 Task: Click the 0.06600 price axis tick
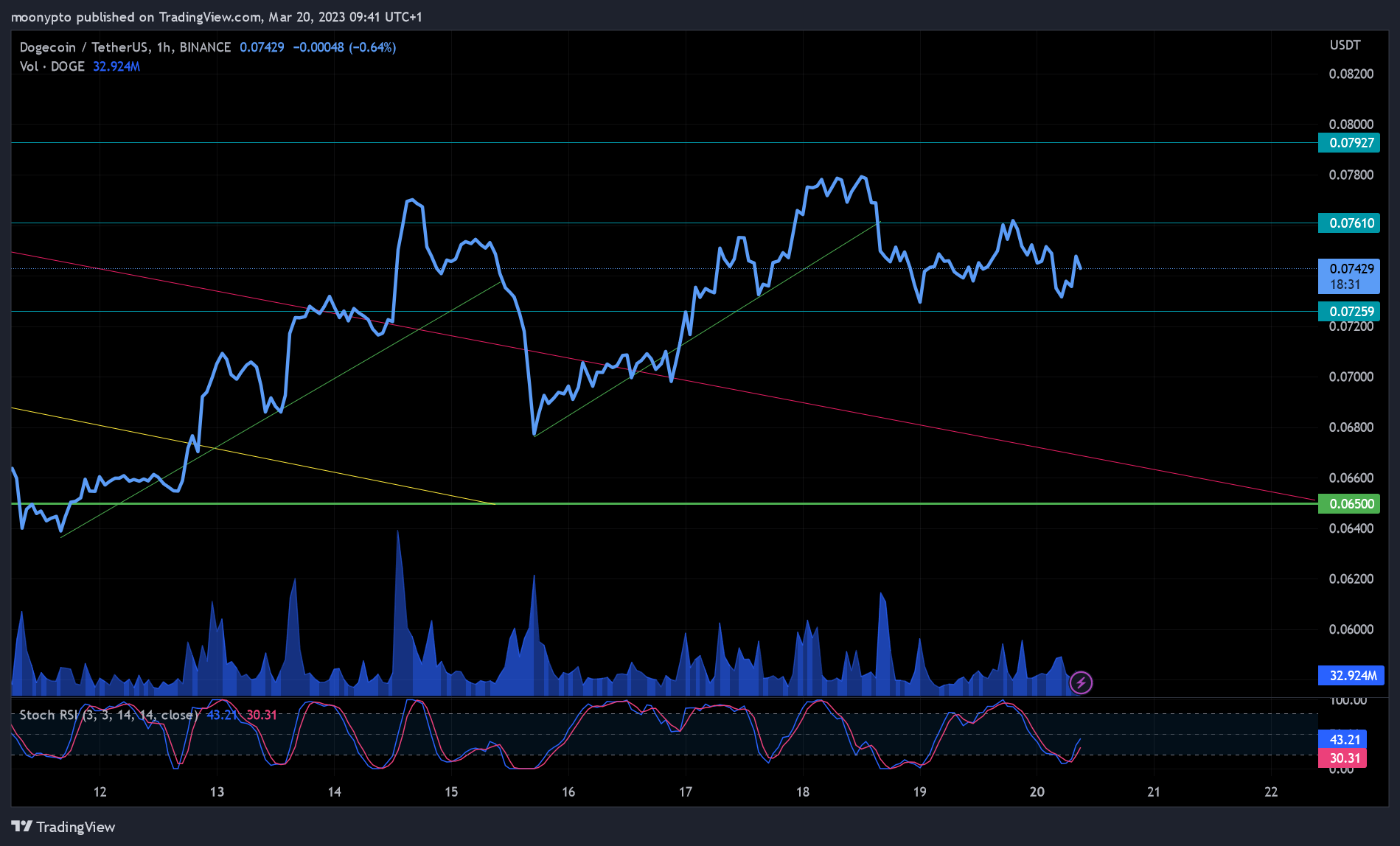(1351, 478)
